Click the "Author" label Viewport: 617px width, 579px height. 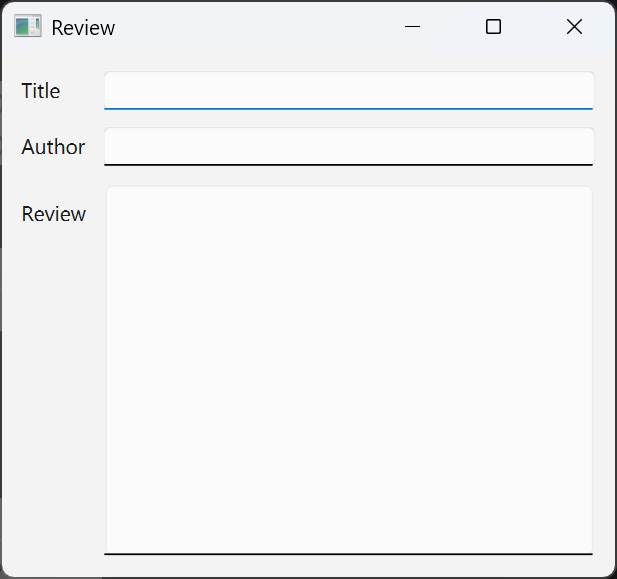(x=53, y=147)
